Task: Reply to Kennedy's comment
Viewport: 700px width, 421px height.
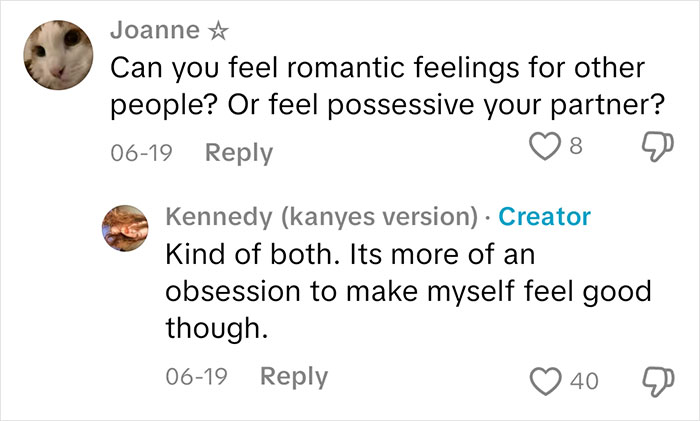Action: point(293,377)
